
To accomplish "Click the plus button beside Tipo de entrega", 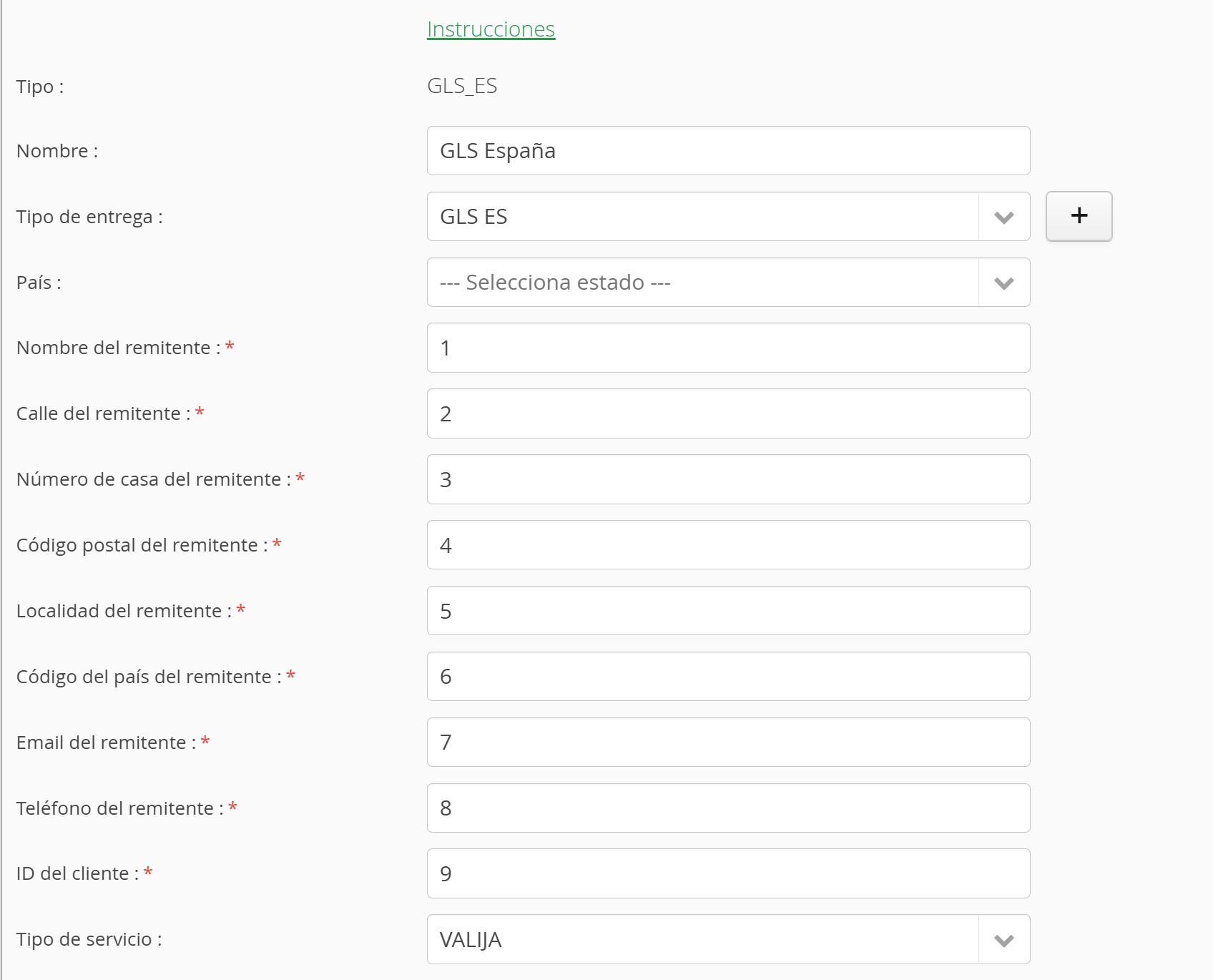I will coord(1079,216).
